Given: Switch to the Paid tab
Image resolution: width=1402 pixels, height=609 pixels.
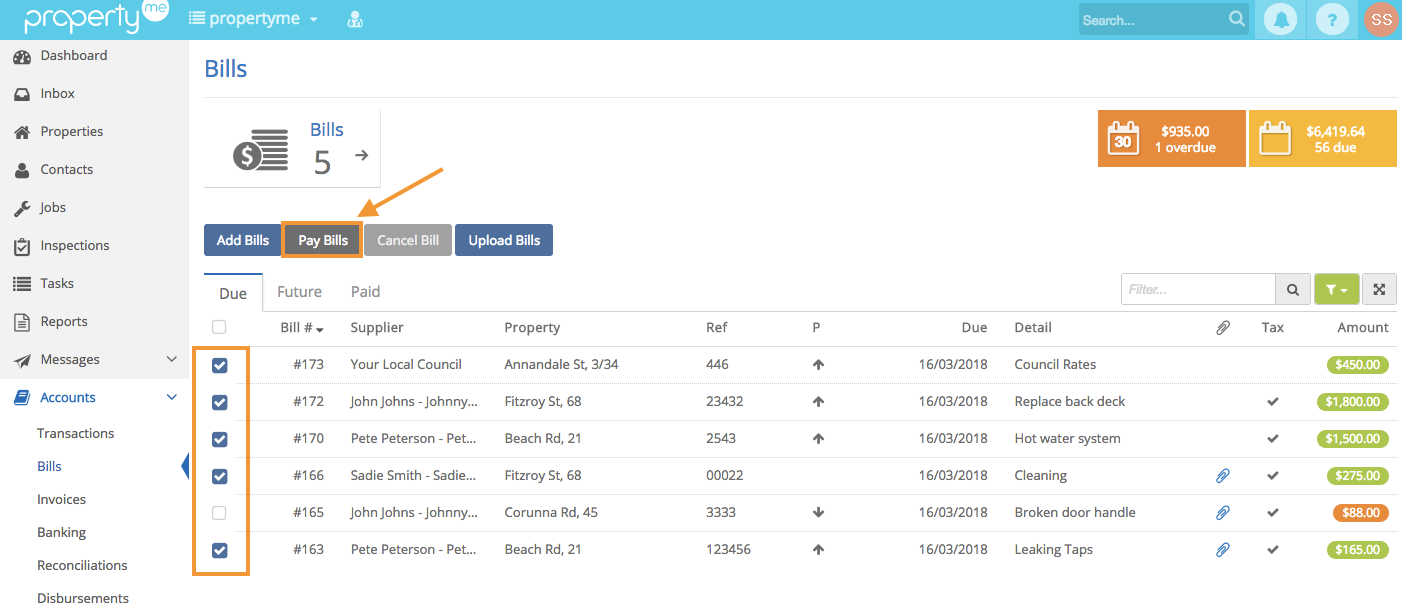Looking at the screenshot, I should coord(365,291).
